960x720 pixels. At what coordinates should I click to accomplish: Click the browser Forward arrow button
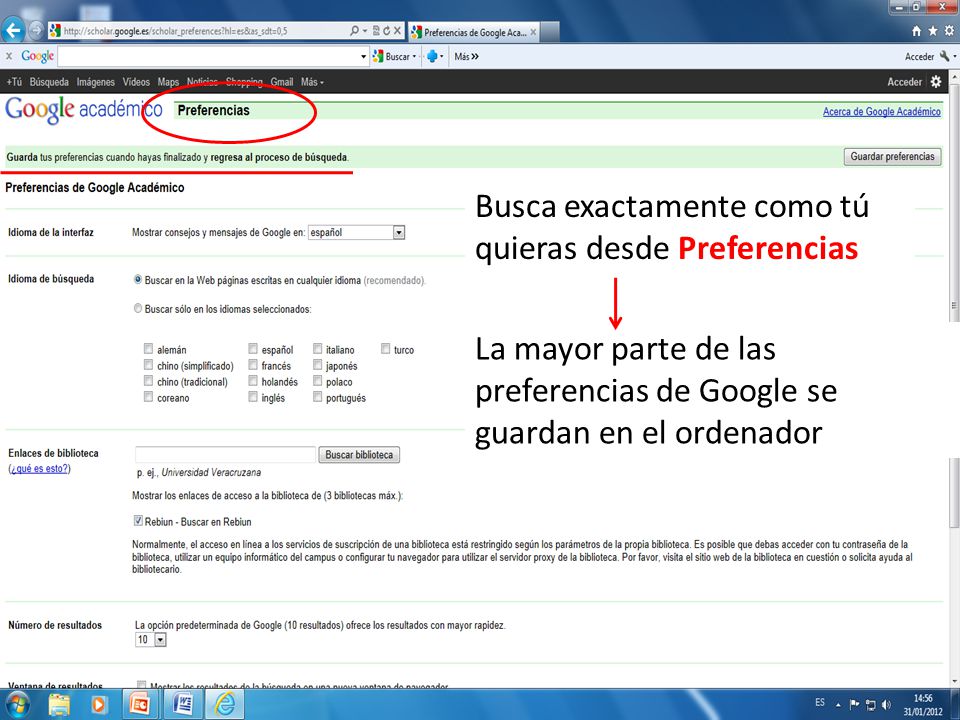coord(36,30)
